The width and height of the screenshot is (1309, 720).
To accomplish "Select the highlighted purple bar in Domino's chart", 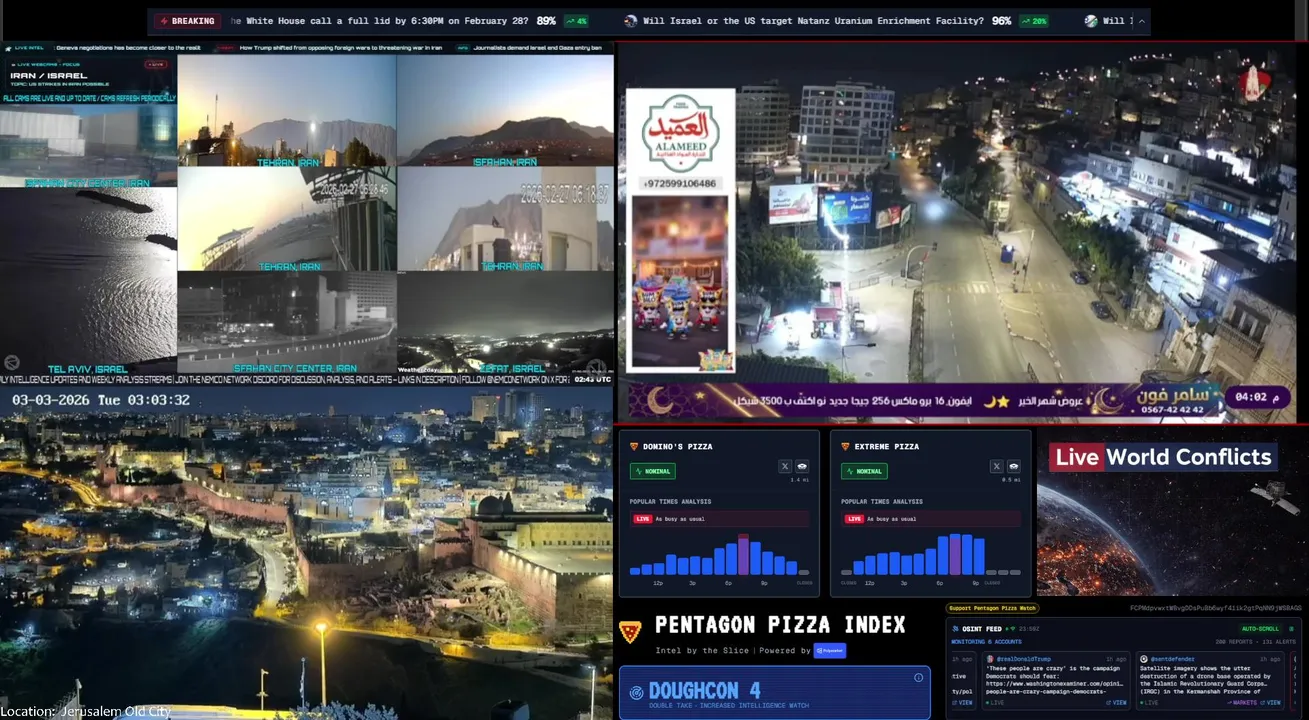I will click(x=743, y=555).
